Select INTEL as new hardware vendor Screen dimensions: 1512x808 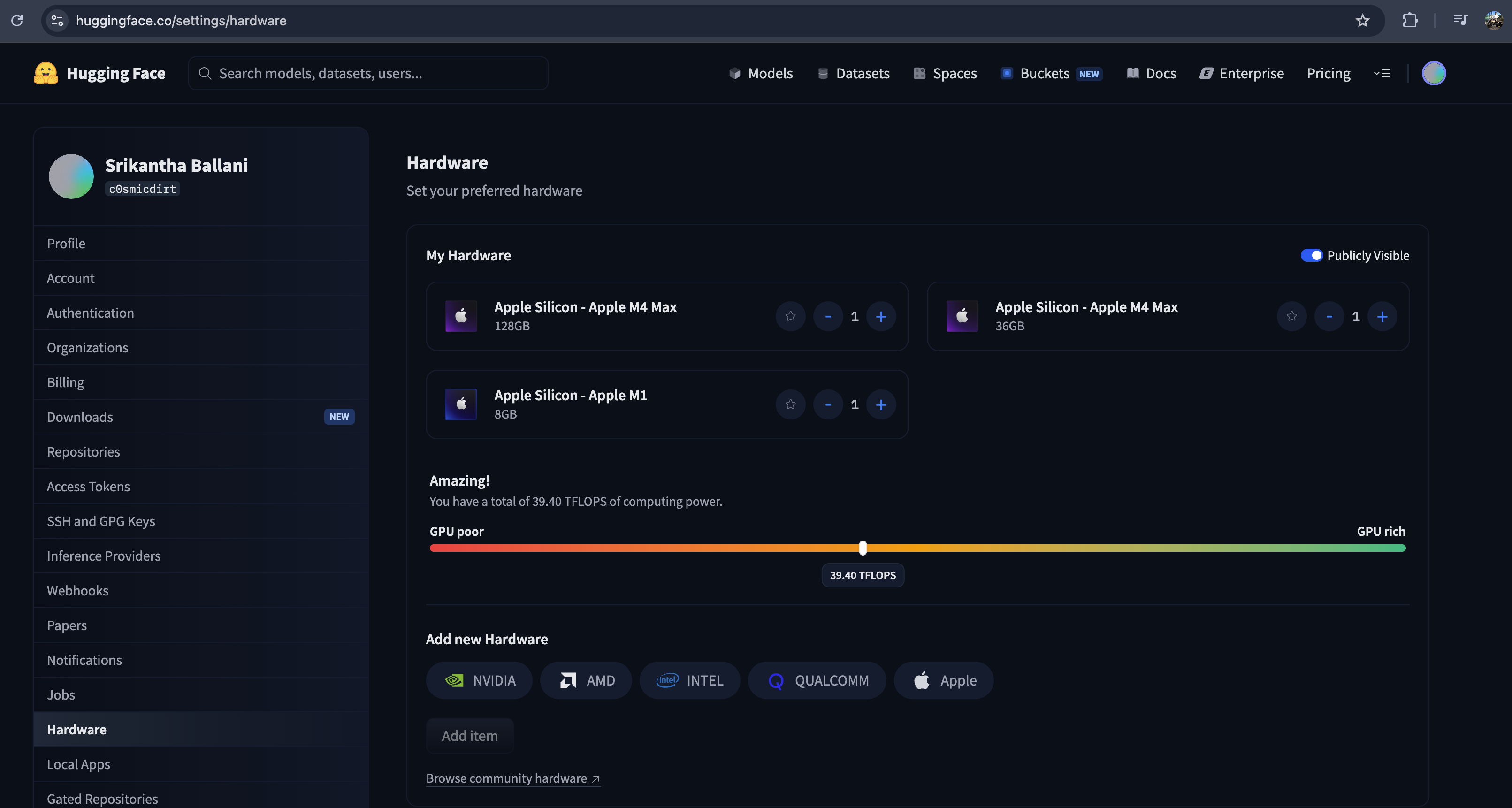(x=690, y=680)
